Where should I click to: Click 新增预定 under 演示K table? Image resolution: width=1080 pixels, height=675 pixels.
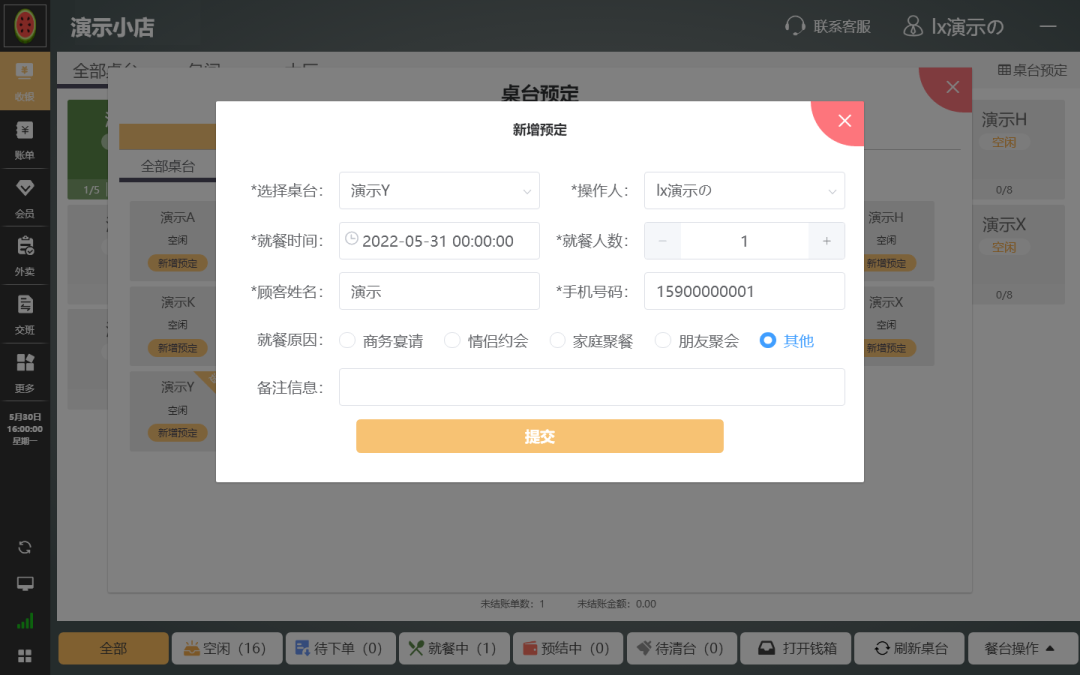pos(178,348)
